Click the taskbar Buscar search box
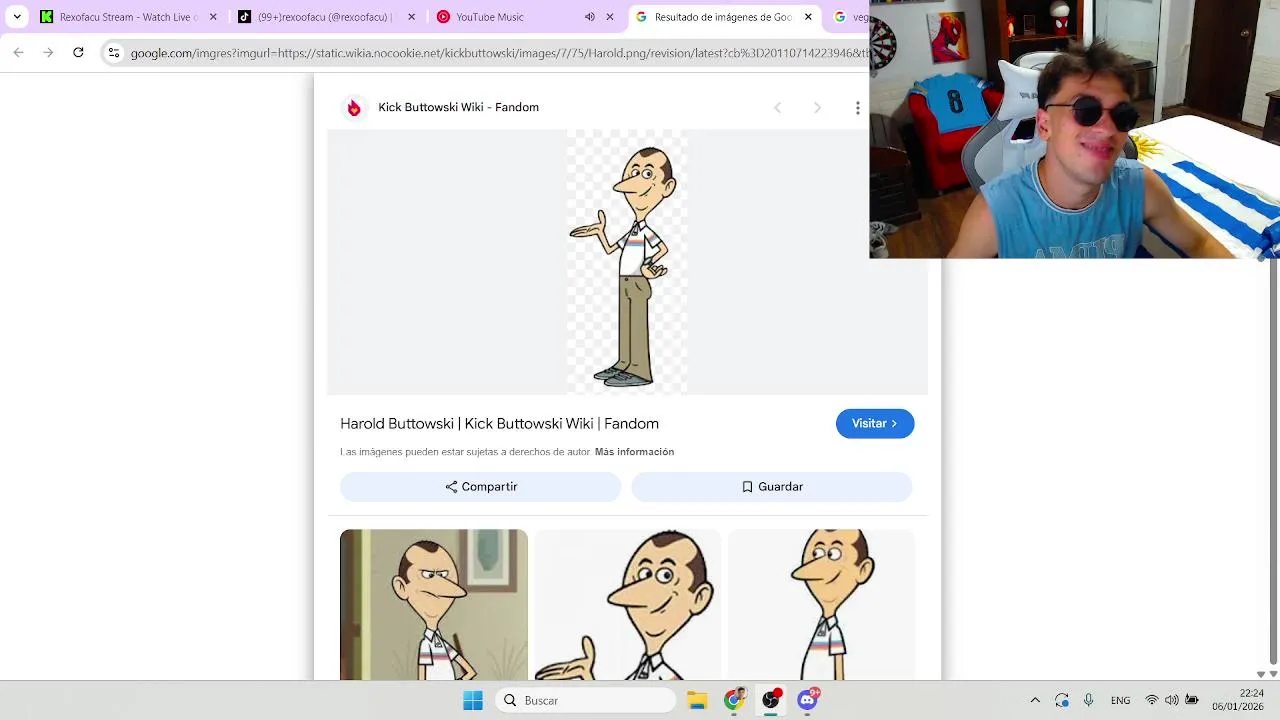The width and height of the screenshot is (1280, 720). tap(586, 700)
